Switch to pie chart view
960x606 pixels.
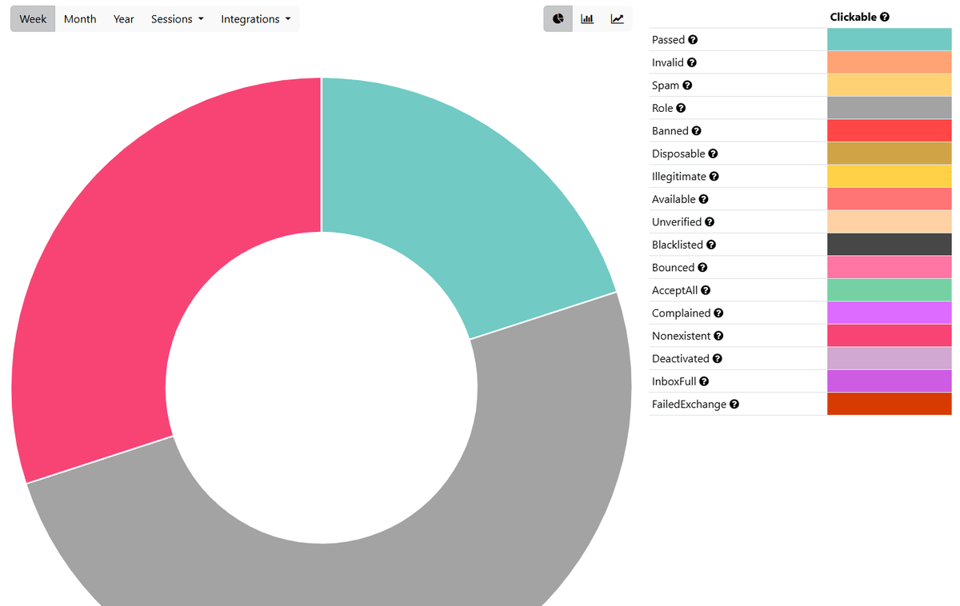(558, 19)
